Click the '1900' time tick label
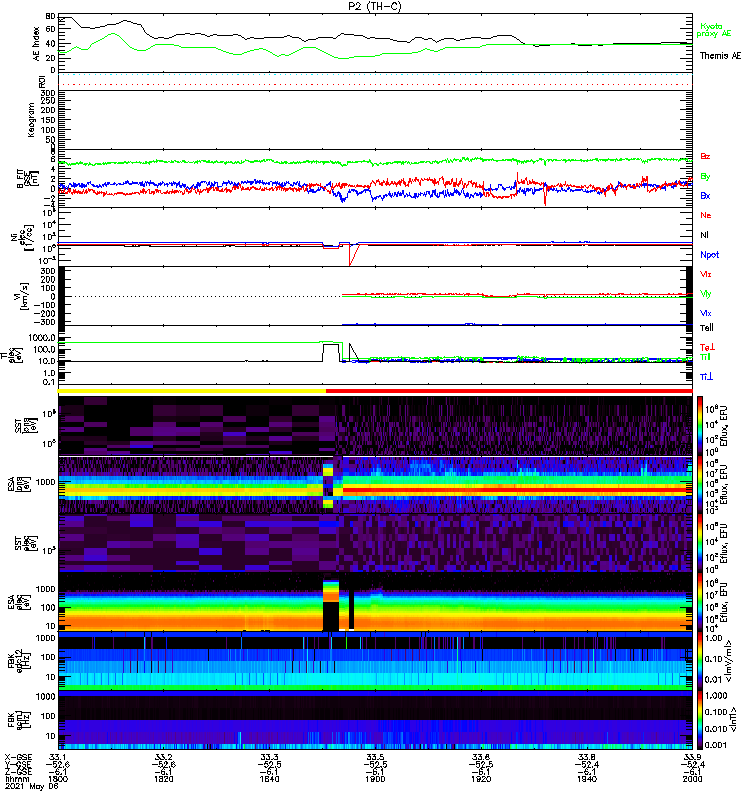The image size is (750, 800). coord(375,779)
